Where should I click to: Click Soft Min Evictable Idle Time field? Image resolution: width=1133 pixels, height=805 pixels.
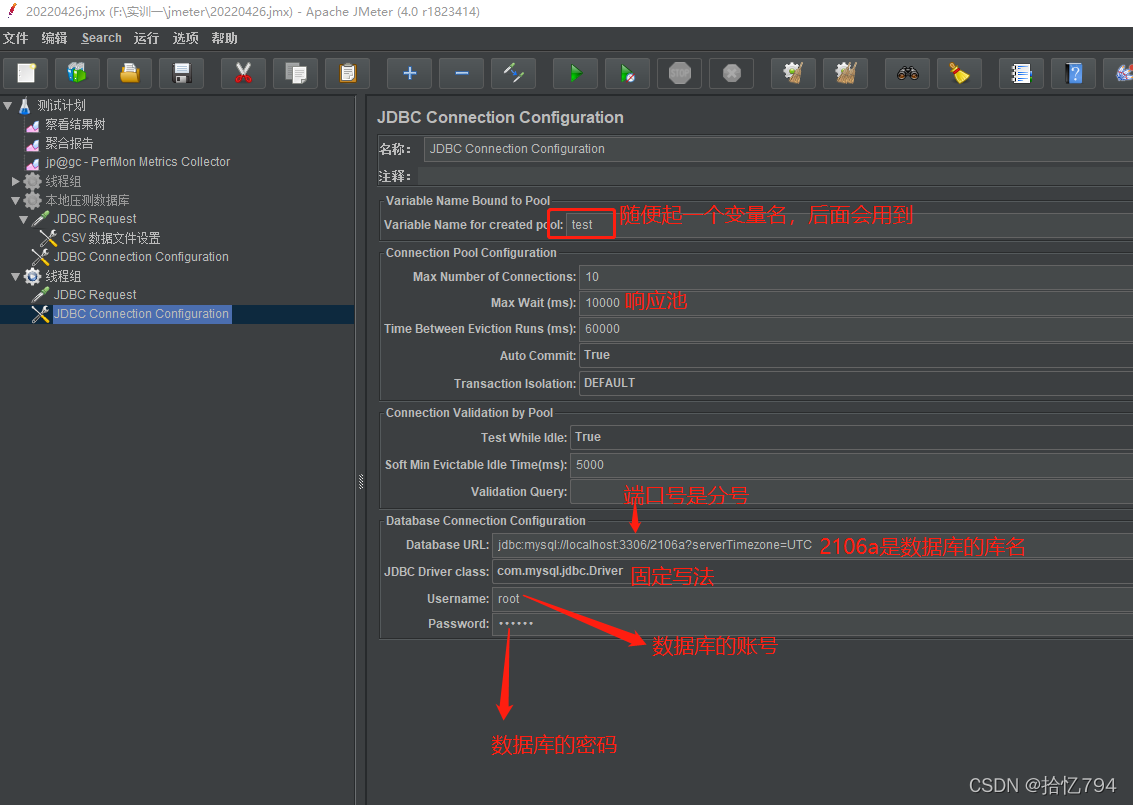pos(852,465)
